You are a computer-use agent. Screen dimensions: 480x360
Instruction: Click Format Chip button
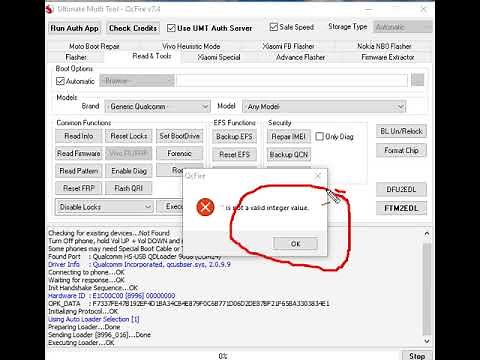[401, 150]
